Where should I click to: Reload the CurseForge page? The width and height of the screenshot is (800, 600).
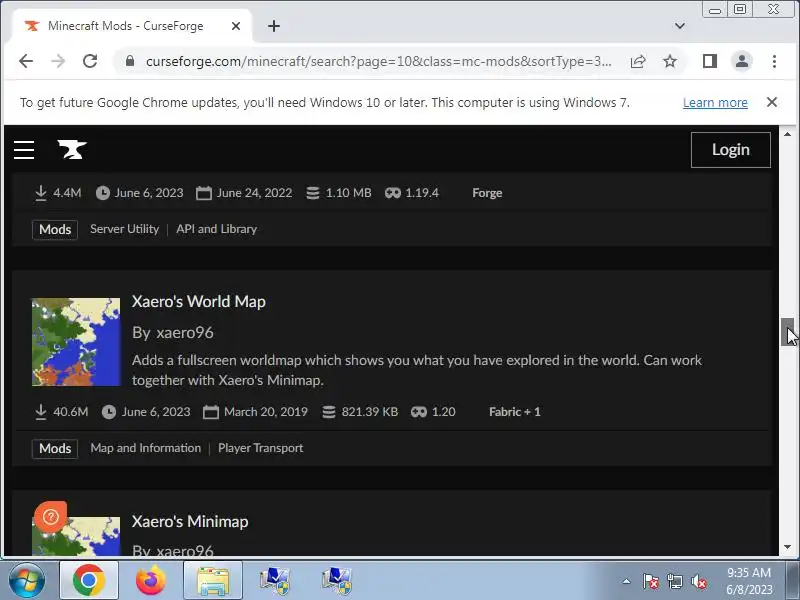tap(90, 61)
